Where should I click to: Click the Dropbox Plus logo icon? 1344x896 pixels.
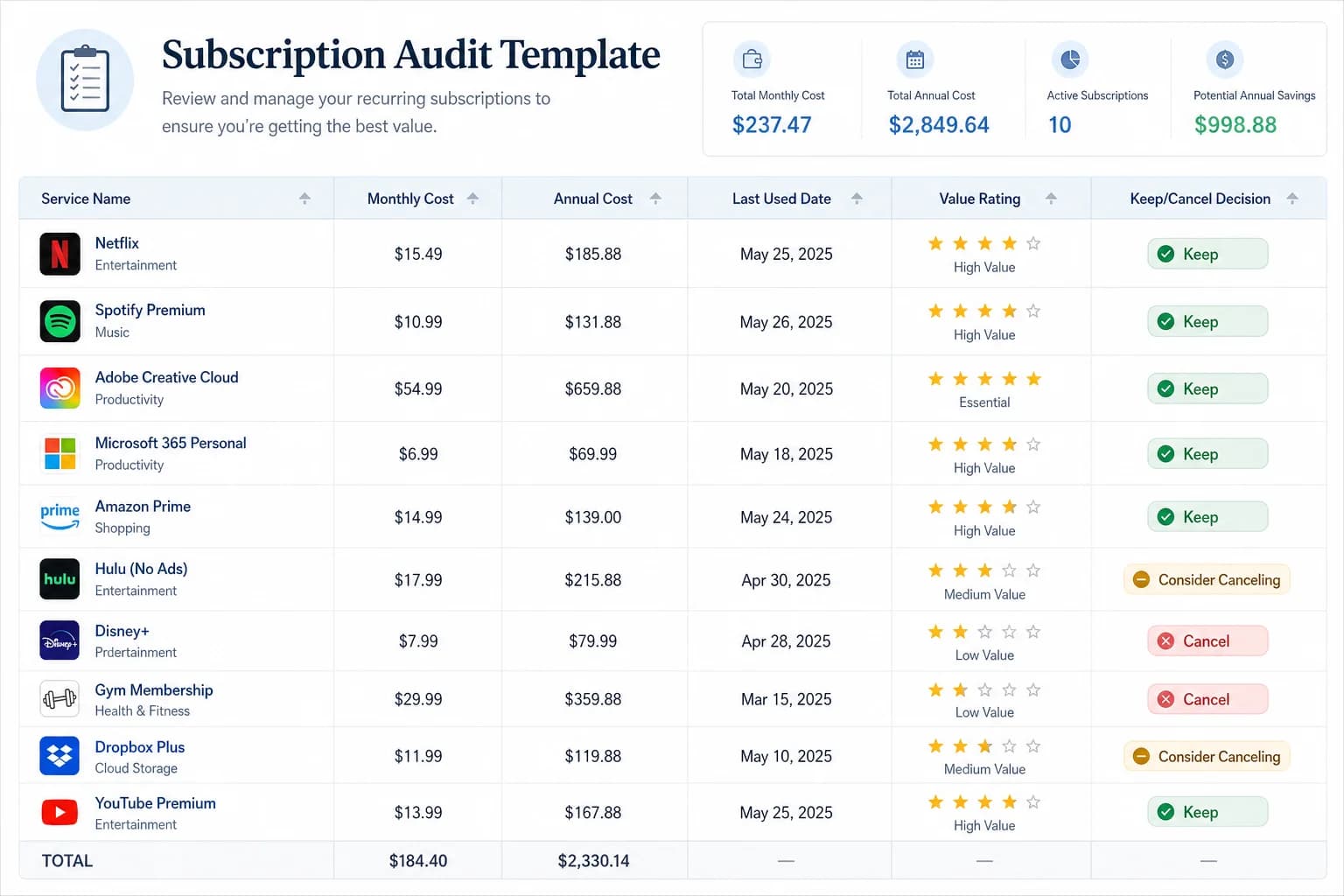pyautogui.click(x=59, y=756)
